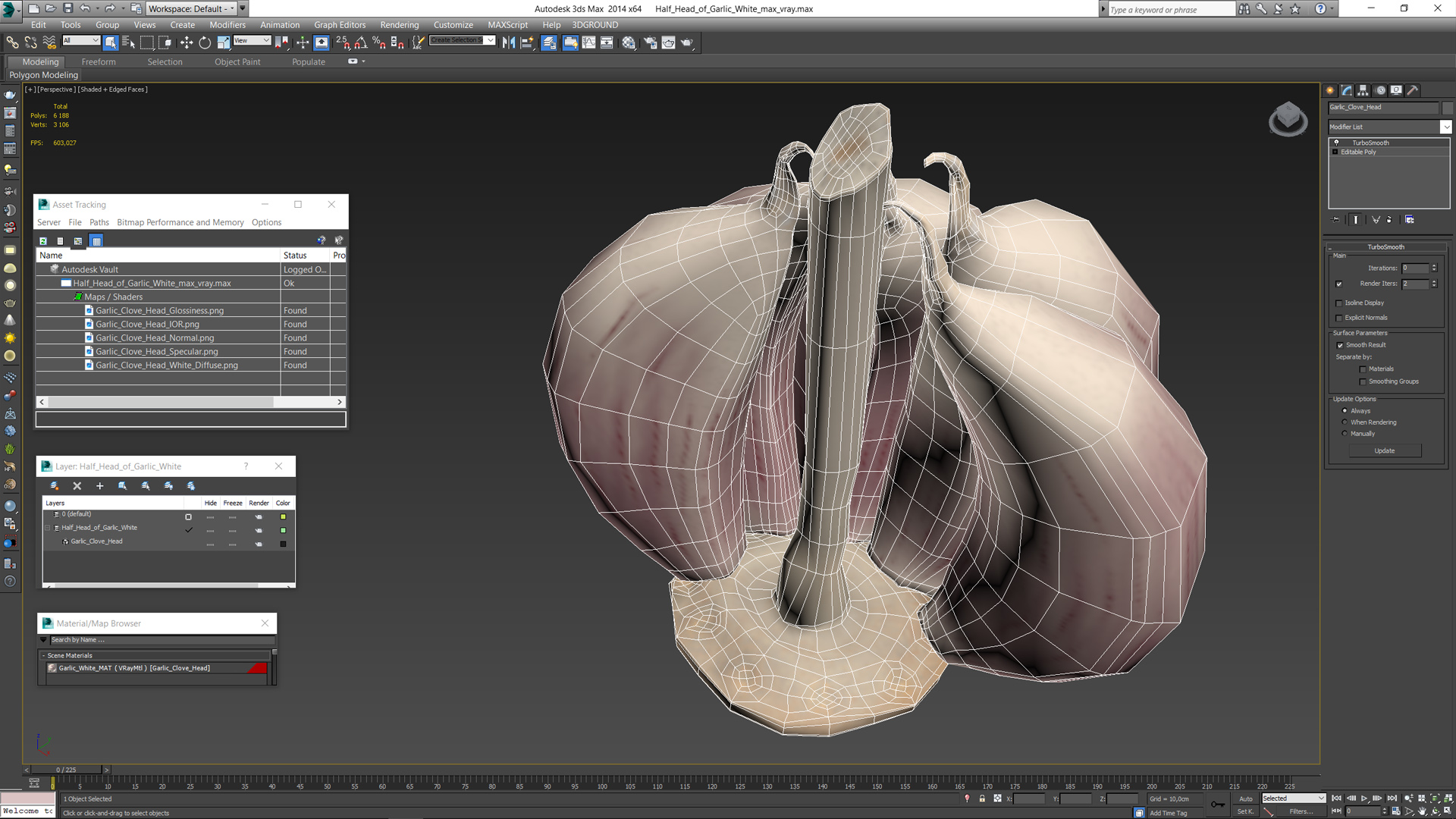Image resolution: width=1456 pixels, height=819 pixels.
Task: Open the Motion command panel tab
Action: pos(1380,90)
